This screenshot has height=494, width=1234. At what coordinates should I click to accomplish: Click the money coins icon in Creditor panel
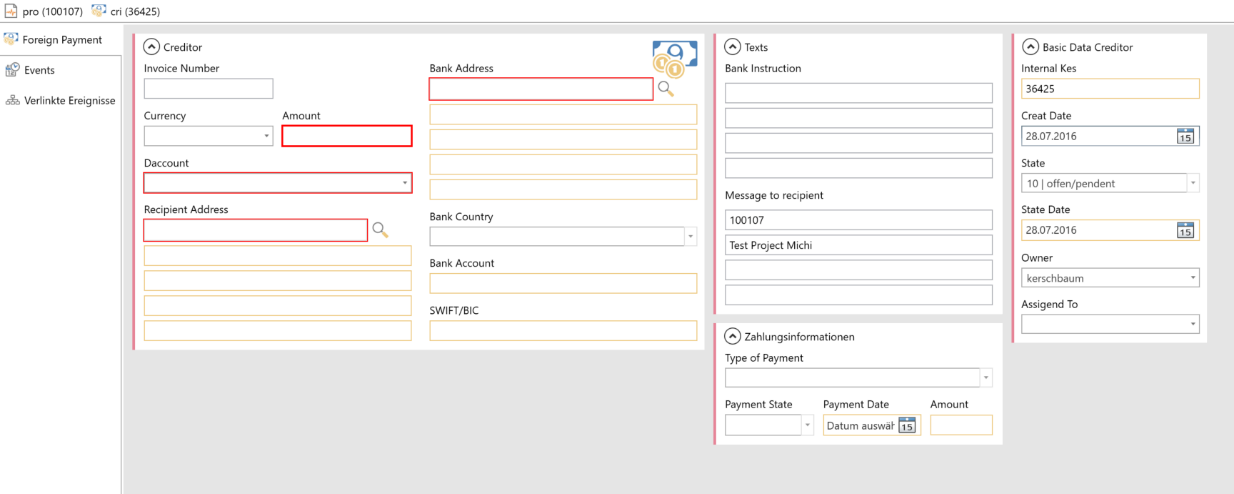coord(674,59)
